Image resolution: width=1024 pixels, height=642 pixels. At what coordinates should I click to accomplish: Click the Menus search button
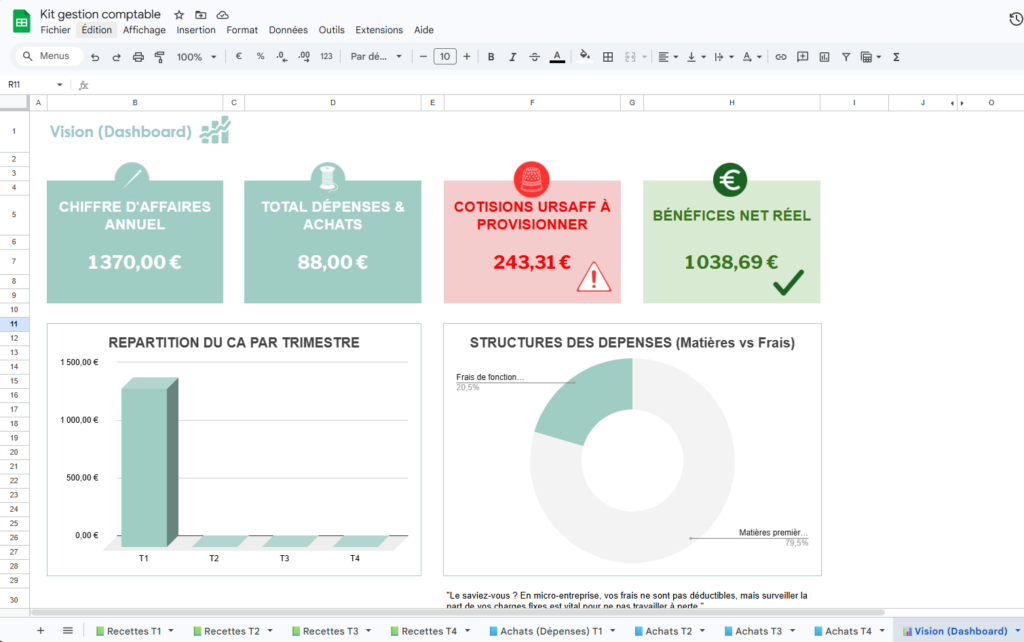click(46, 56)
